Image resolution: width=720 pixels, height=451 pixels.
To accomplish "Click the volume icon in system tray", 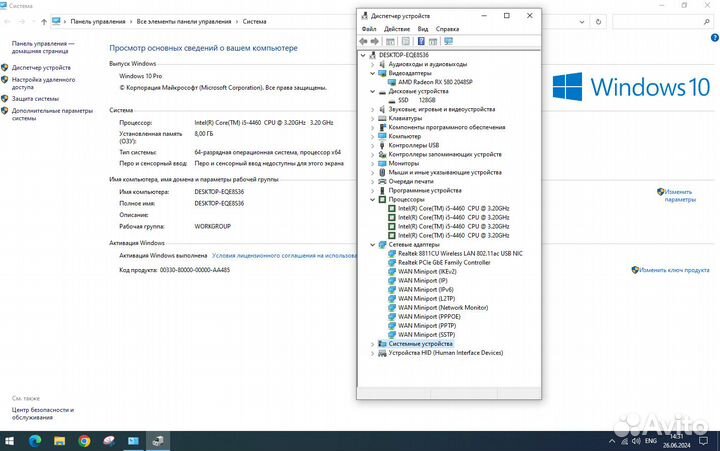I will pyautogui.click(x=636, y=441).
